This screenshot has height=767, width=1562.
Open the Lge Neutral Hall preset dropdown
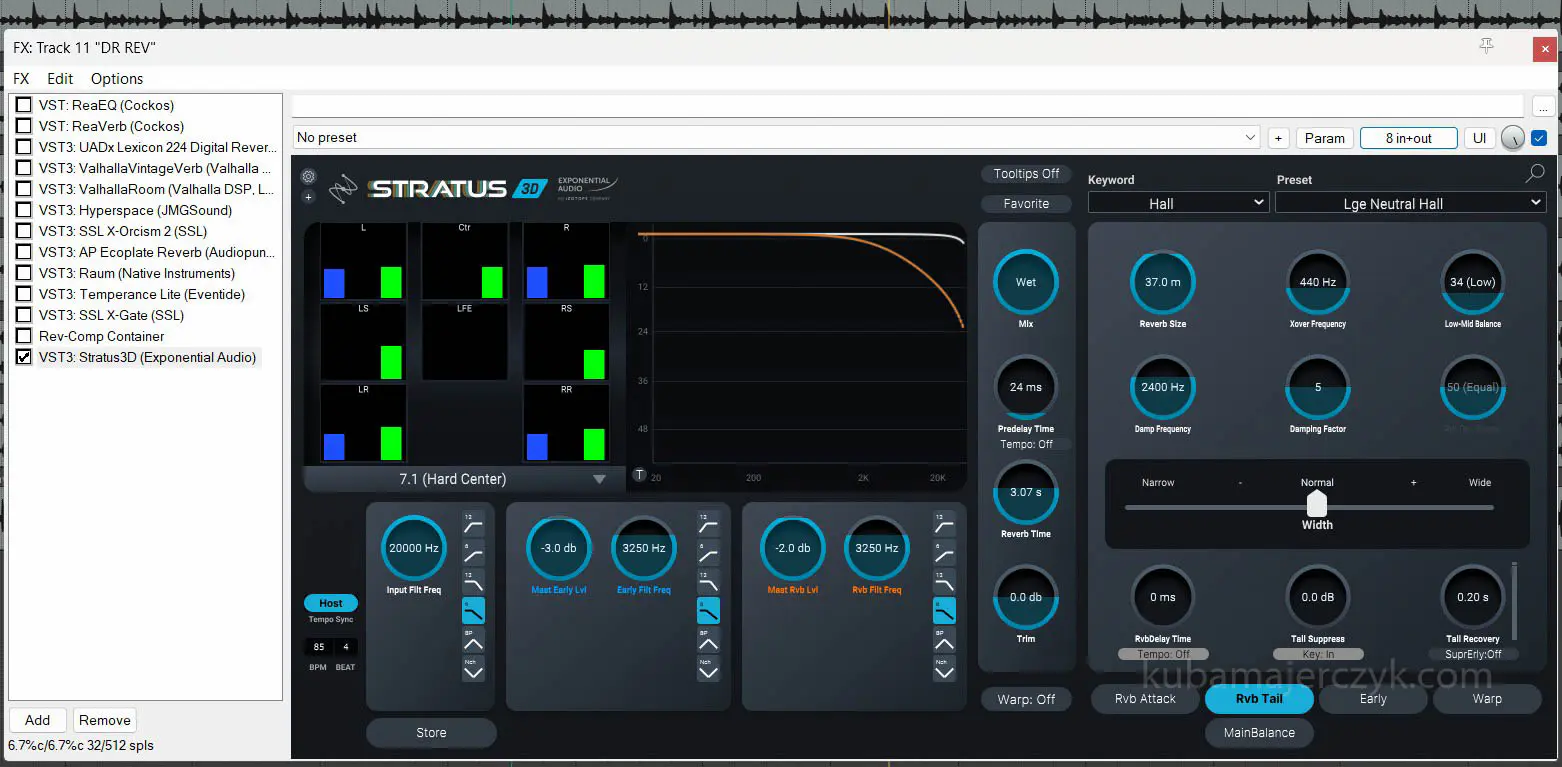point(1410,203)
